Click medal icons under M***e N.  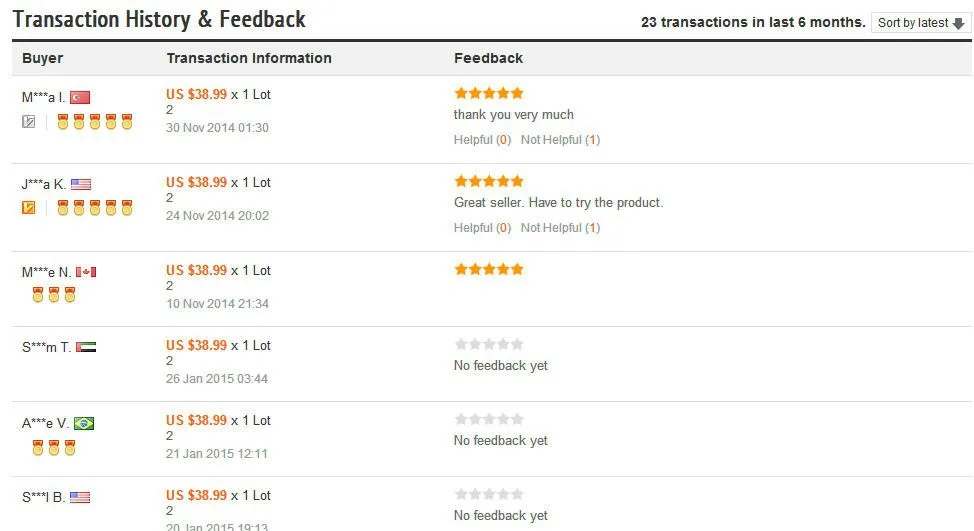[x=54, y=295]
